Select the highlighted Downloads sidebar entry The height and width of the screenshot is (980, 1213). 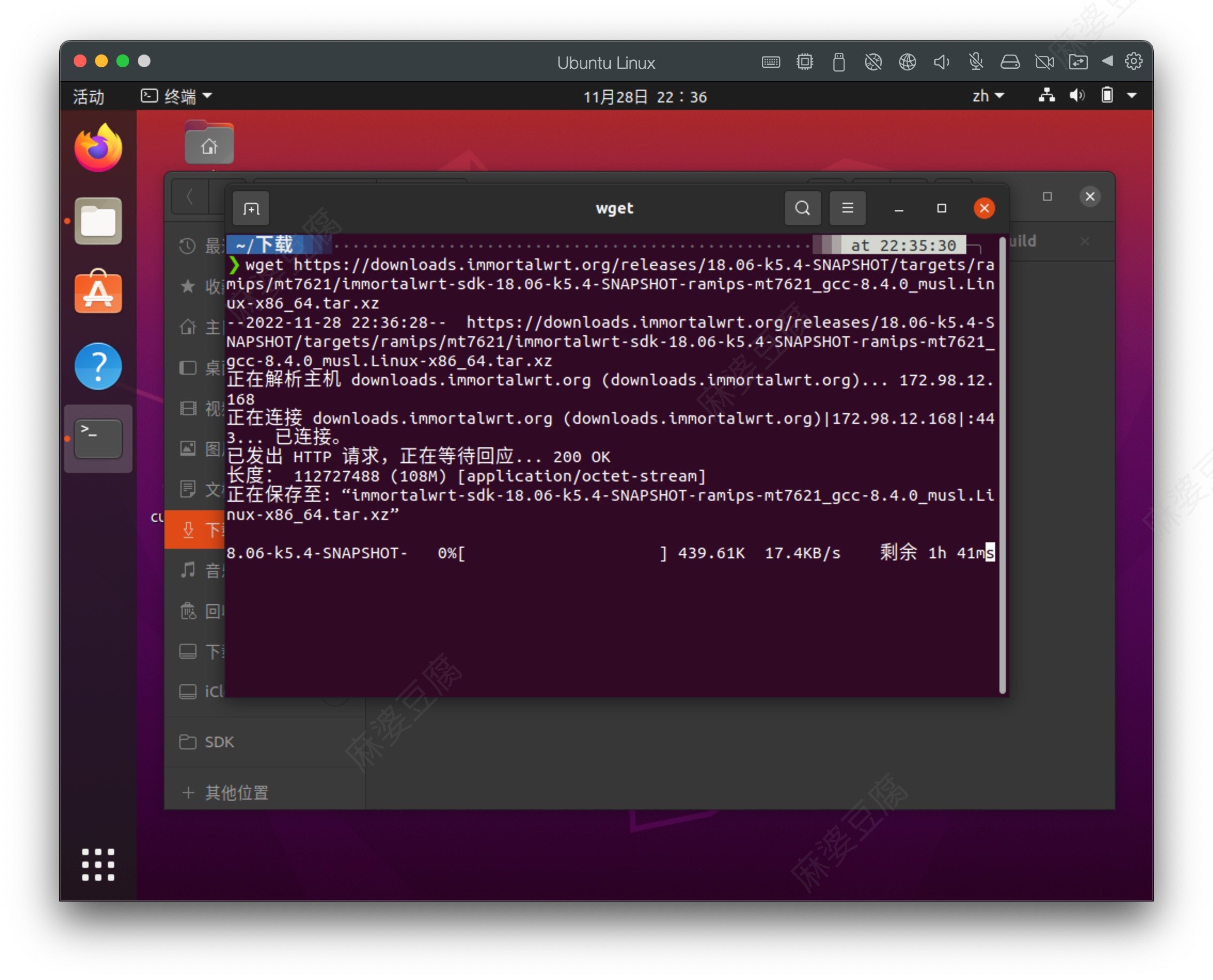click(195, 529)
